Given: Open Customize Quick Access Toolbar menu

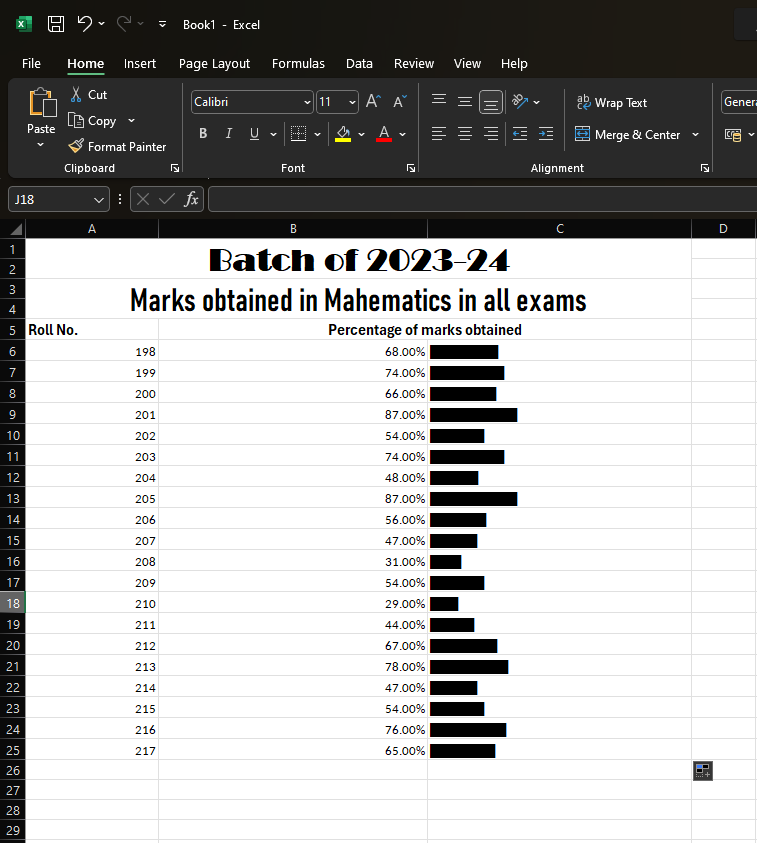Looking at the screenshot, I should pyautogui.click(x=162, y=24).
